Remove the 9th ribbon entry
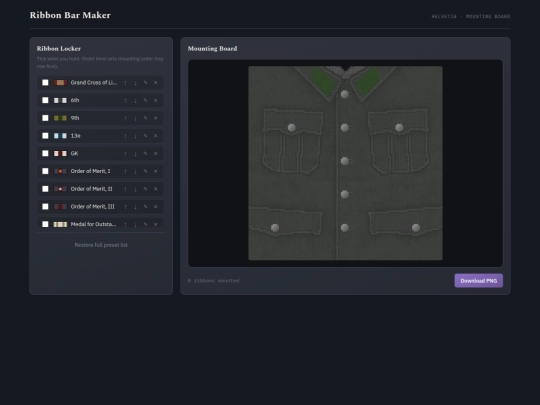Viewport: 540px width, 405px height. click(x=156, y=118)
